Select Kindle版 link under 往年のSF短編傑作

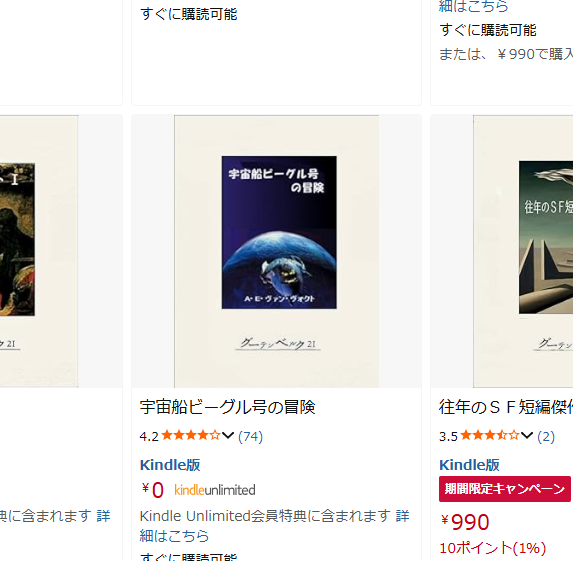click(469, 465)
